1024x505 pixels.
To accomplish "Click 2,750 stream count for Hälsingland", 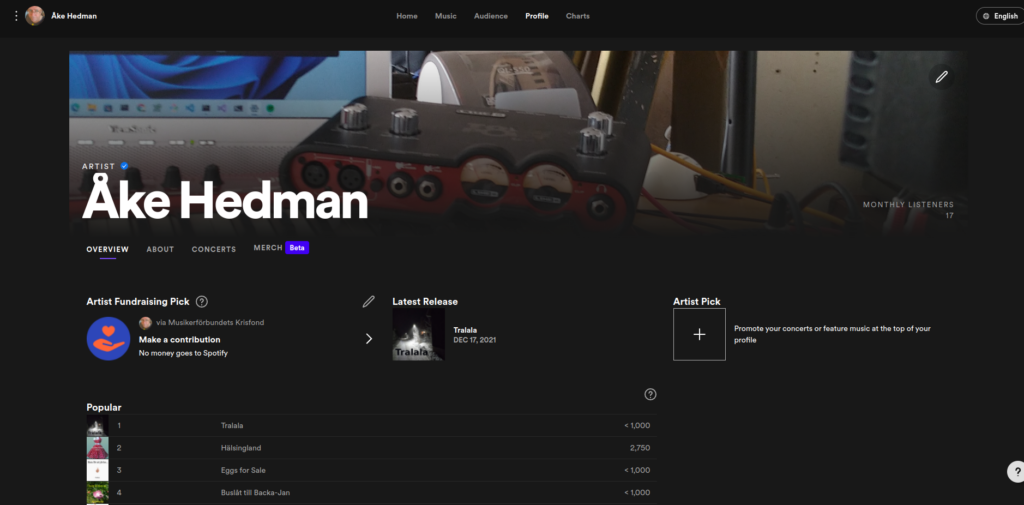I will point(640,448).
